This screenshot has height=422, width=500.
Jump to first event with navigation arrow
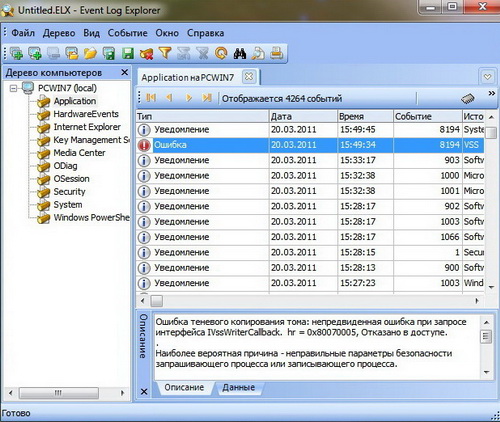pos(151,98)
